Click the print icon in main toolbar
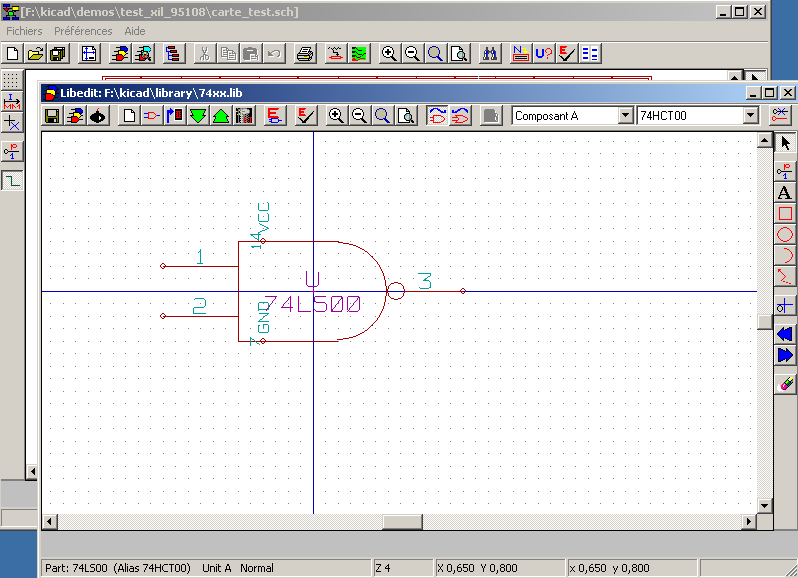The height and width of the screenshot is (578, 798). tap(306, 54)
